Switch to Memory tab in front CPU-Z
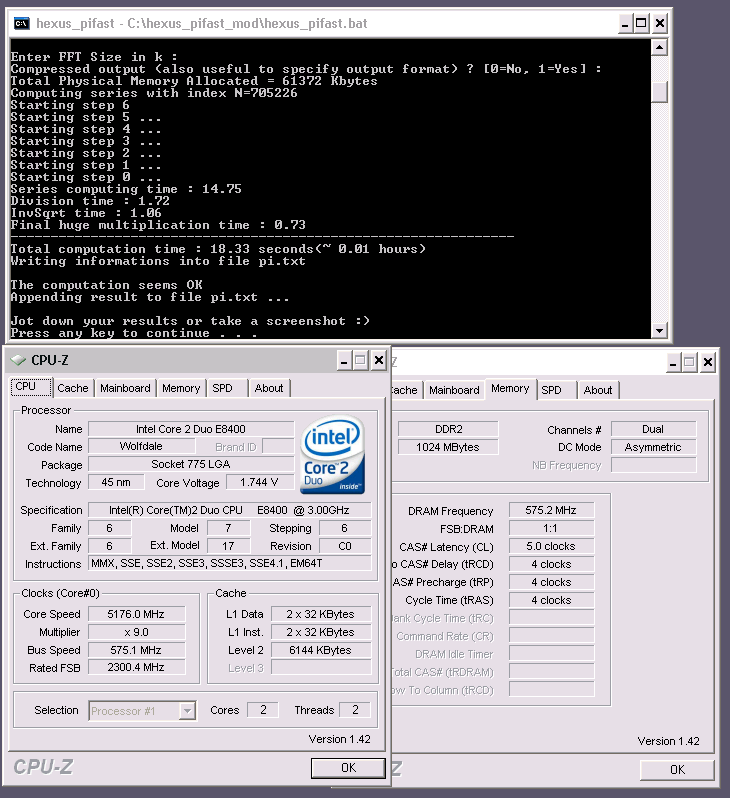Image resolution: width=730 pixels, height=798 pixels. pos(181,388)
